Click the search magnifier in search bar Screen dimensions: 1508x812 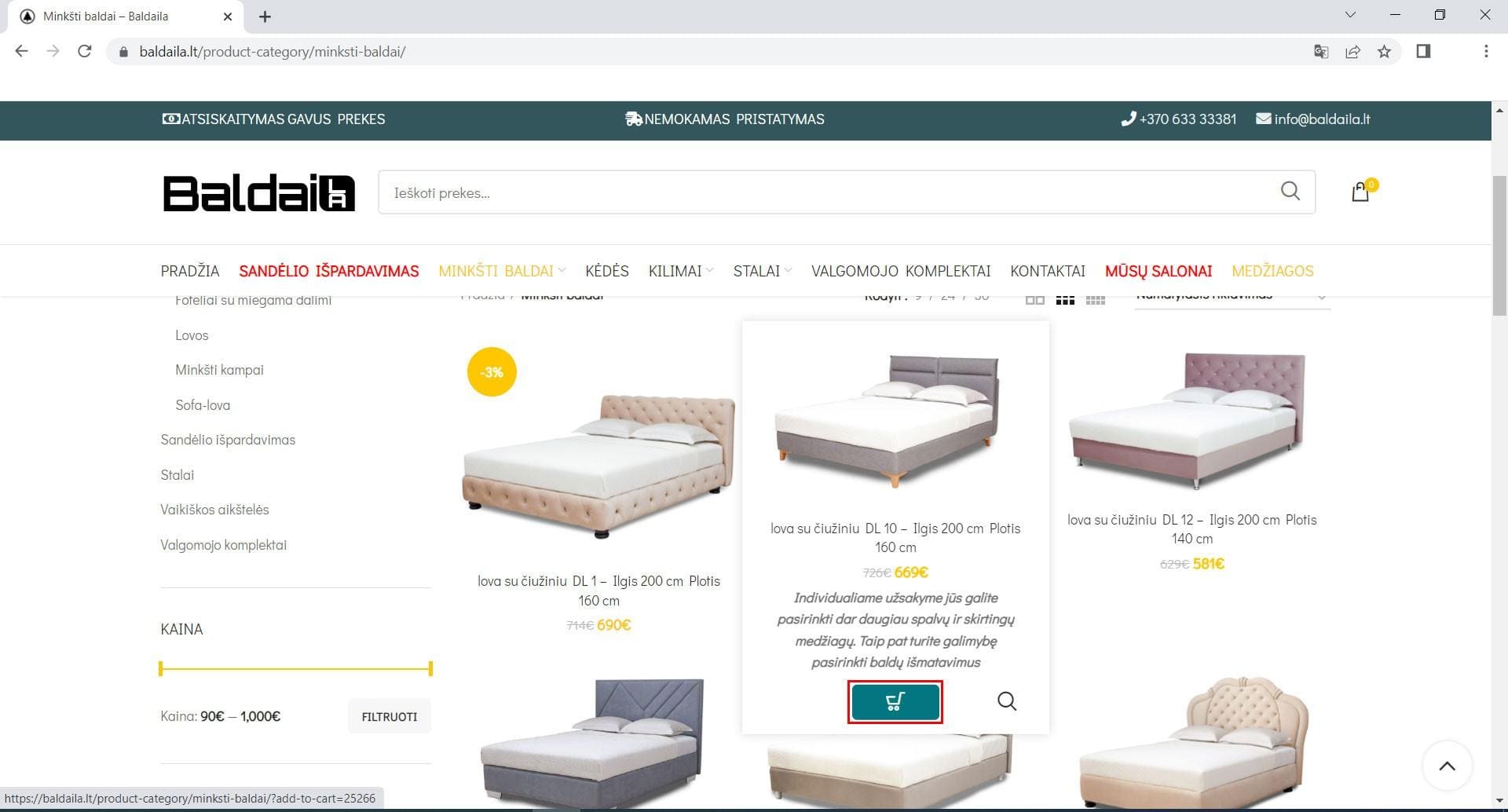[x=1290, y=192]
